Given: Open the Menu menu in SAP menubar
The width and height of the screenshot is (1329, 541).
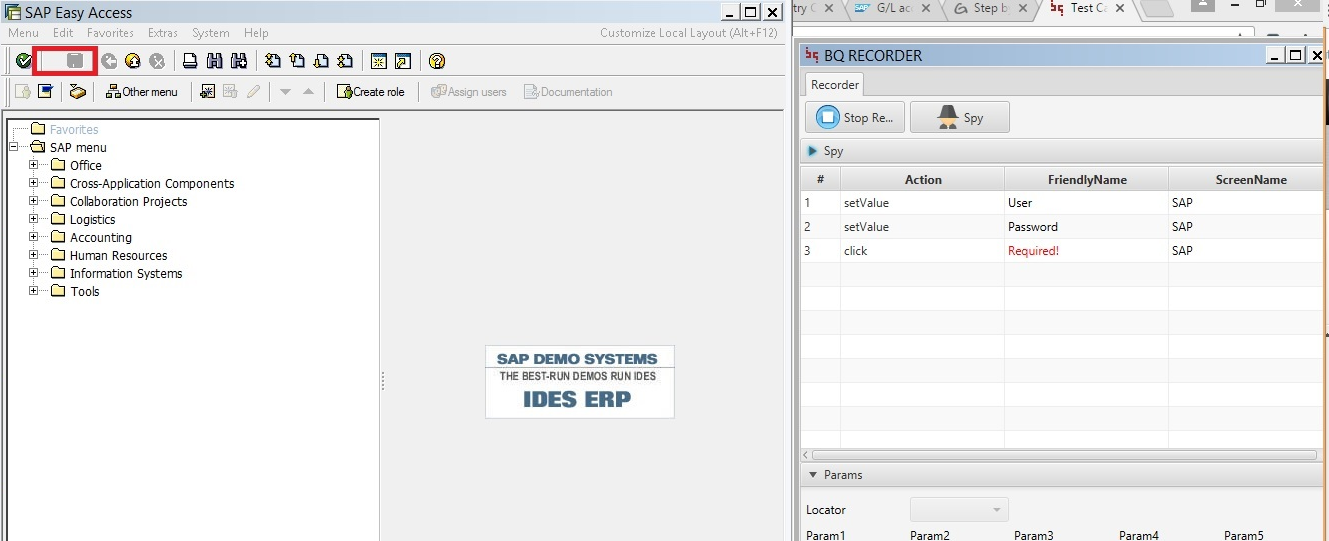Looking at the screenshot, I should [x=23, y=33].
